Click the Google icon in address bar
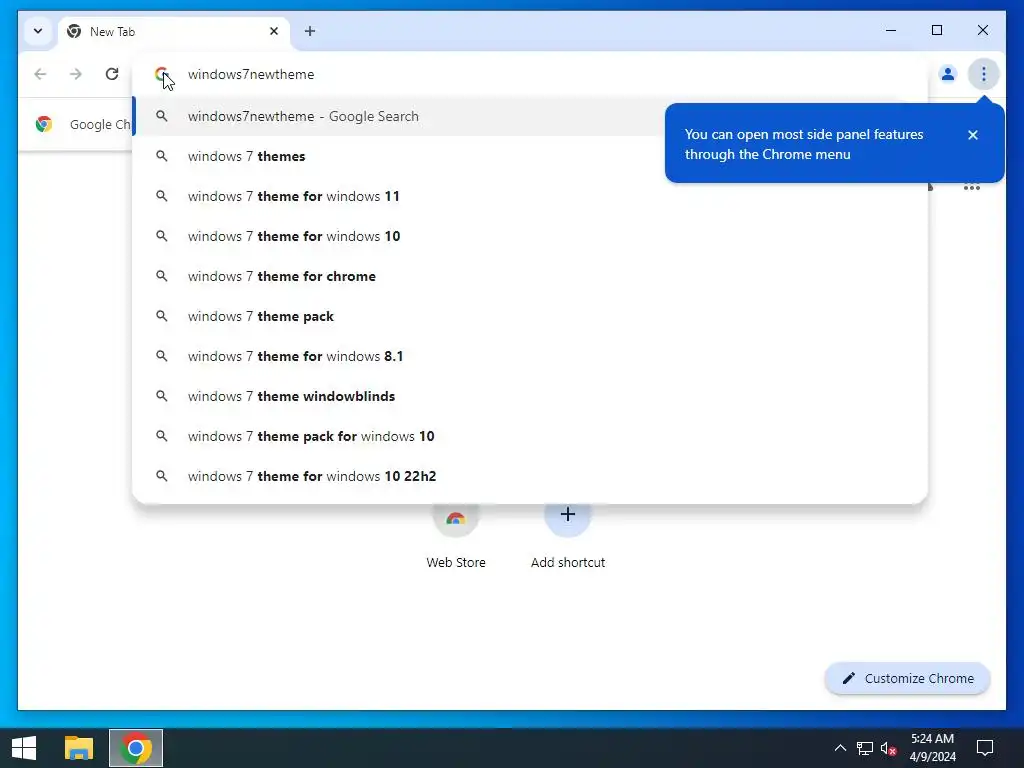 point(161,74)
